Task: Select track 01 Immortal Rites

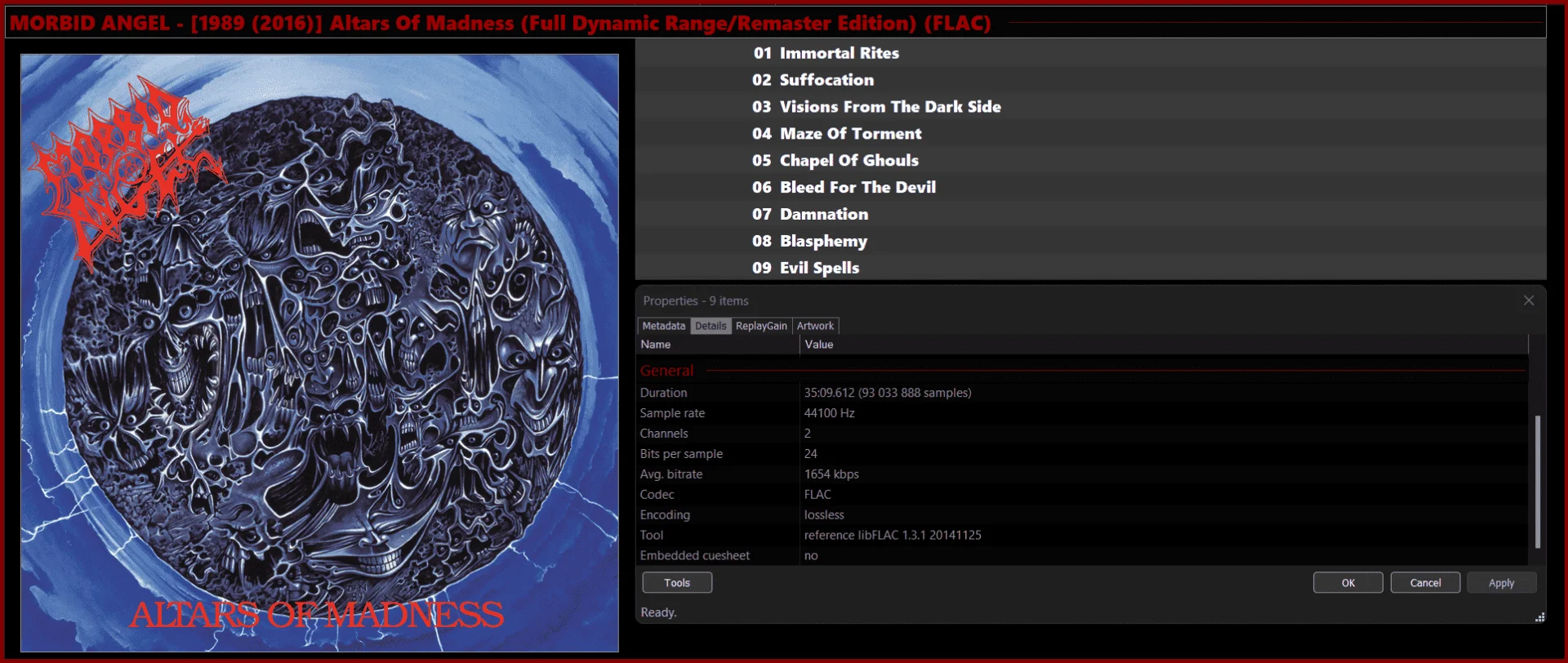Action: (1090, 53)
